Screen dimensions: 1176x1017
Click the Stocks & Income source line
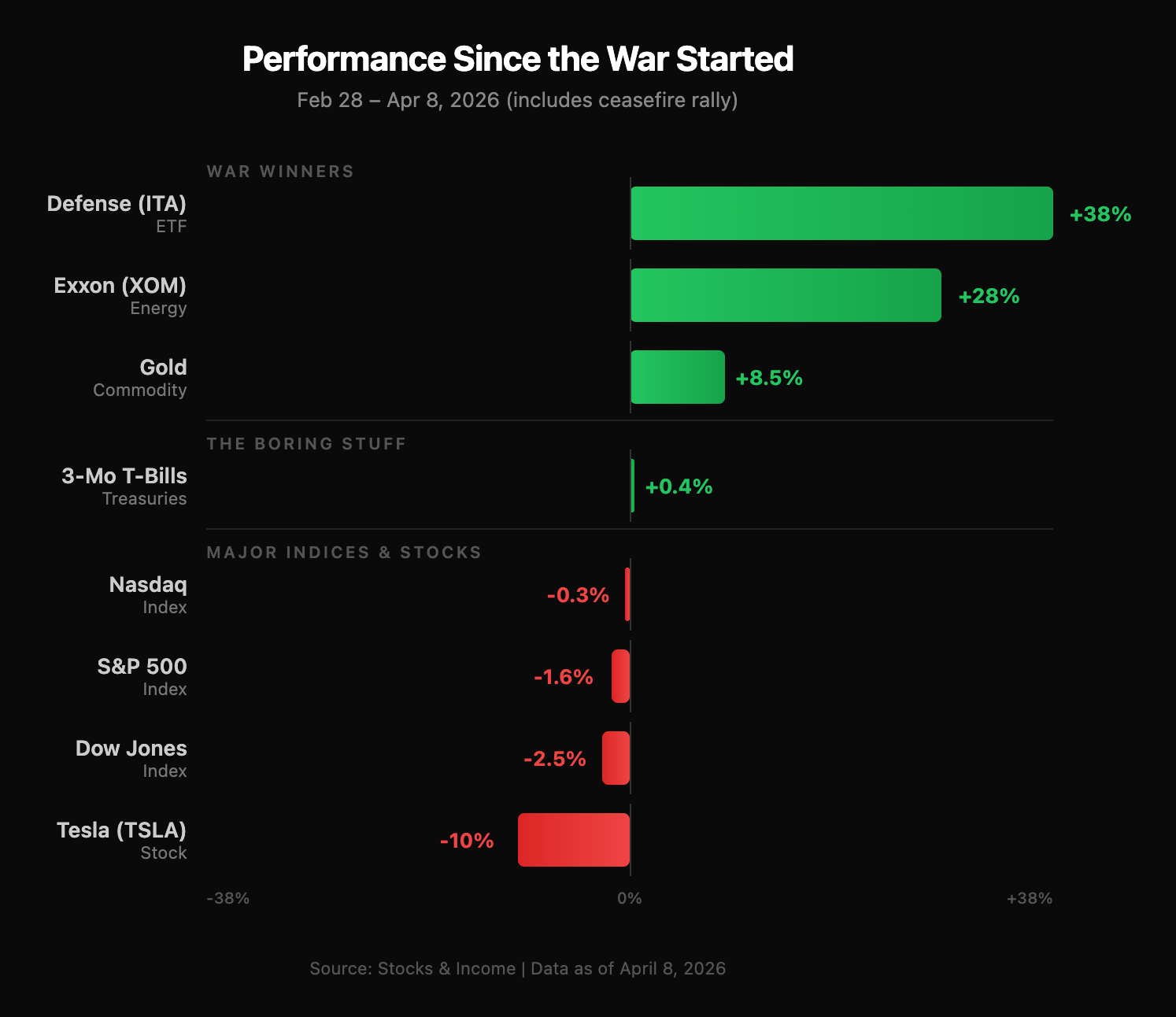[x=517, y=968]
